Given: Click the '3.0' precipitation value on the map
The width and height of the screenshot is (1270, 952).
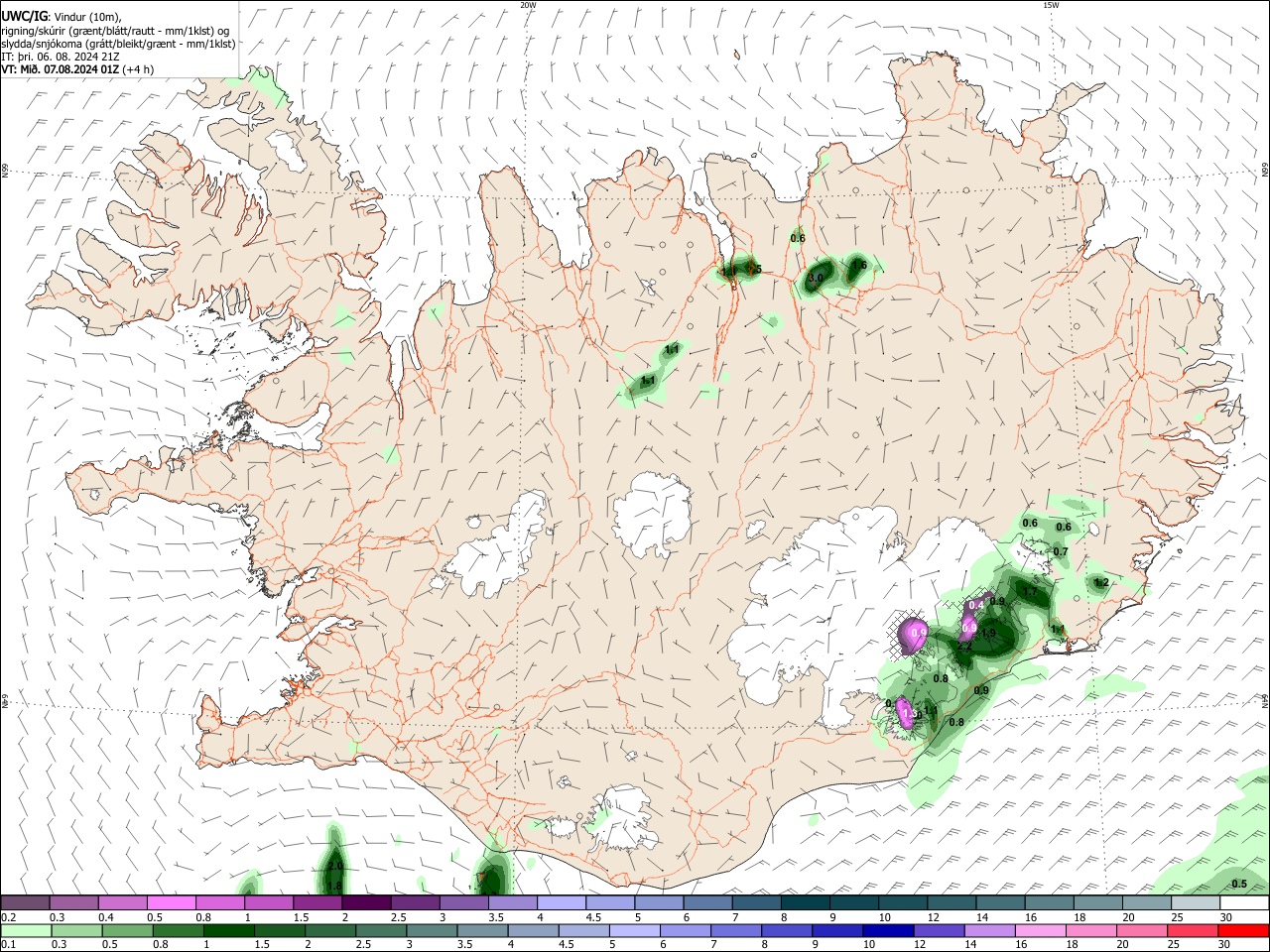Looking at the screenshot, I should tap(816, 279).
